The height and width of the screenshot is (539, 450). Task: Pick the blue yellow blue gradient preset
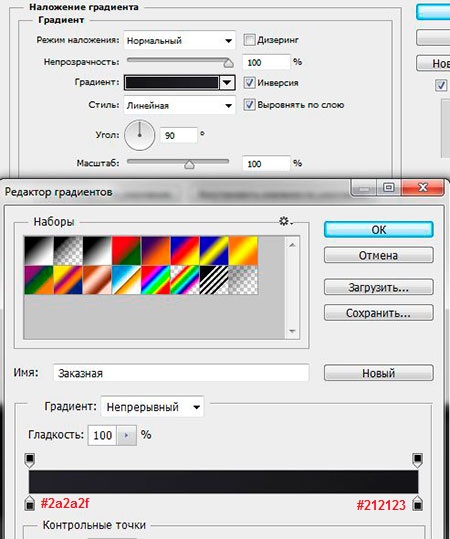(x=214, y=251)
